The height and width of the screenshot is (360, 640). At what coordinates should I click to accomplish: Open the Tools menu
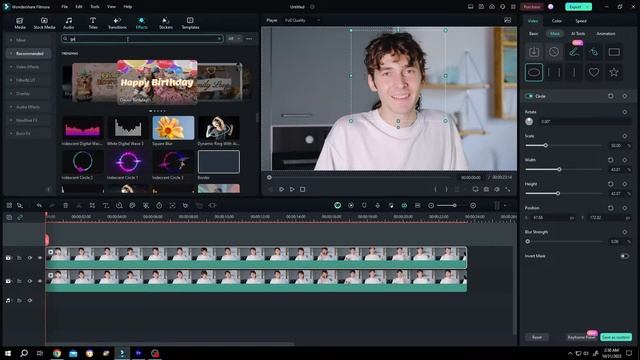tap(95, 7)
